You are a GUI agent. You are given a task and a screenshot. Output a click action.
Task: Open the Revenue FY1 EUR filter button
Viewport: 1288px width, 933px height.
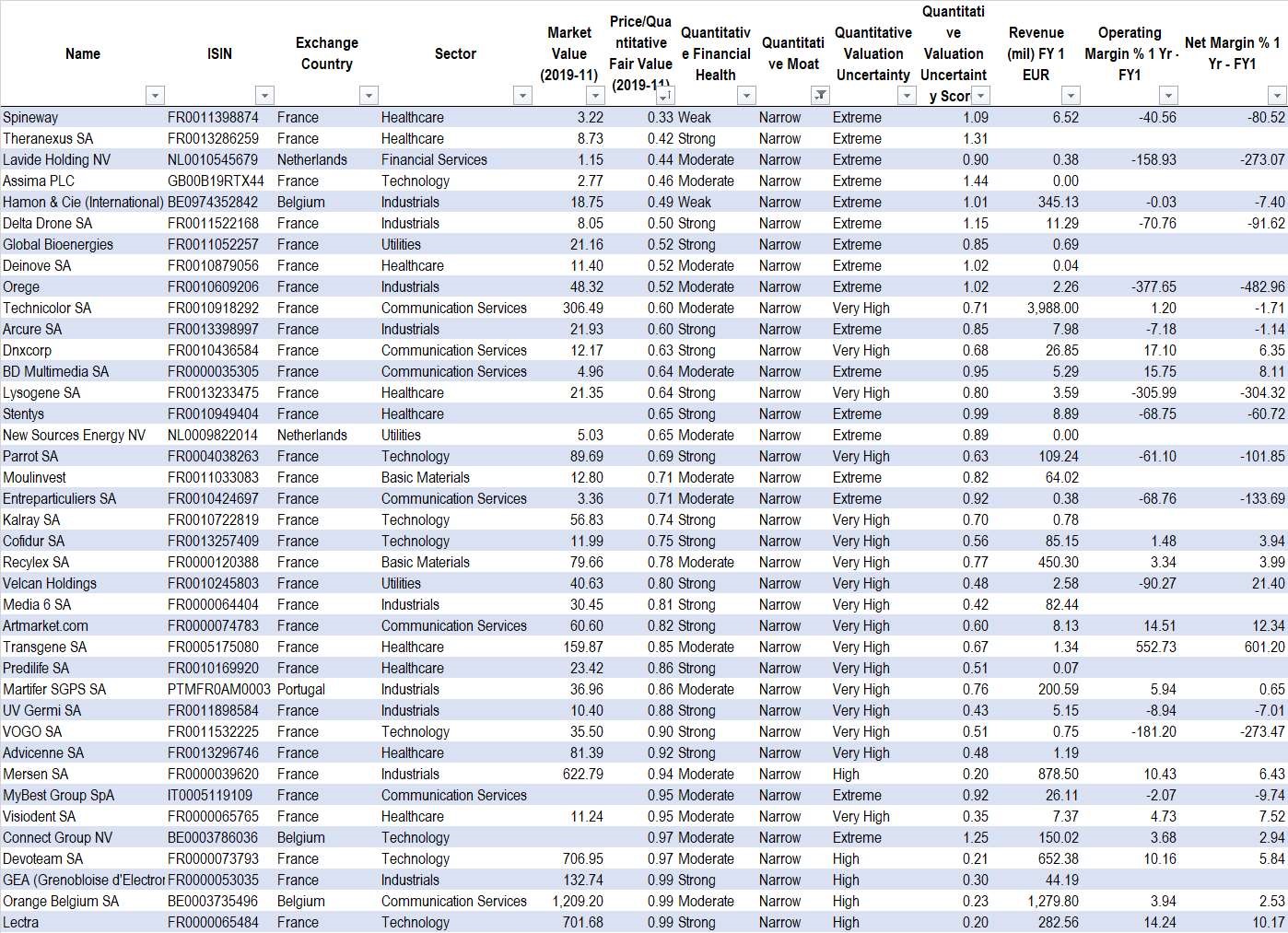click(x=1070, y=96)
